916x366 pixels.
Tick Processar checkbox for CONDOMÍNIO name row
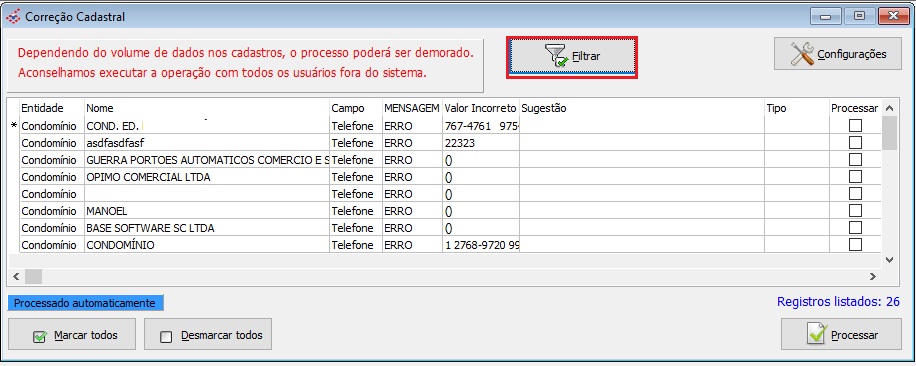855,244
